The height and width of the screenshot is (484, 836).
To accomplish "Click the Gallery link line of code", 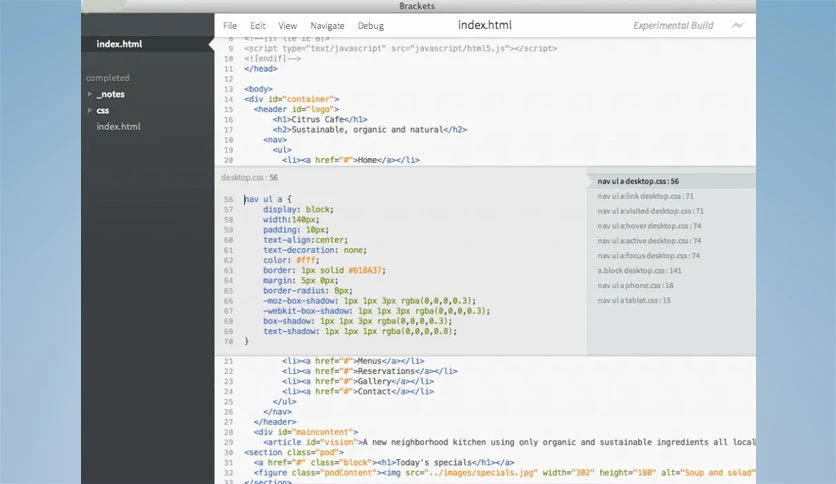I will click(358, 381).
